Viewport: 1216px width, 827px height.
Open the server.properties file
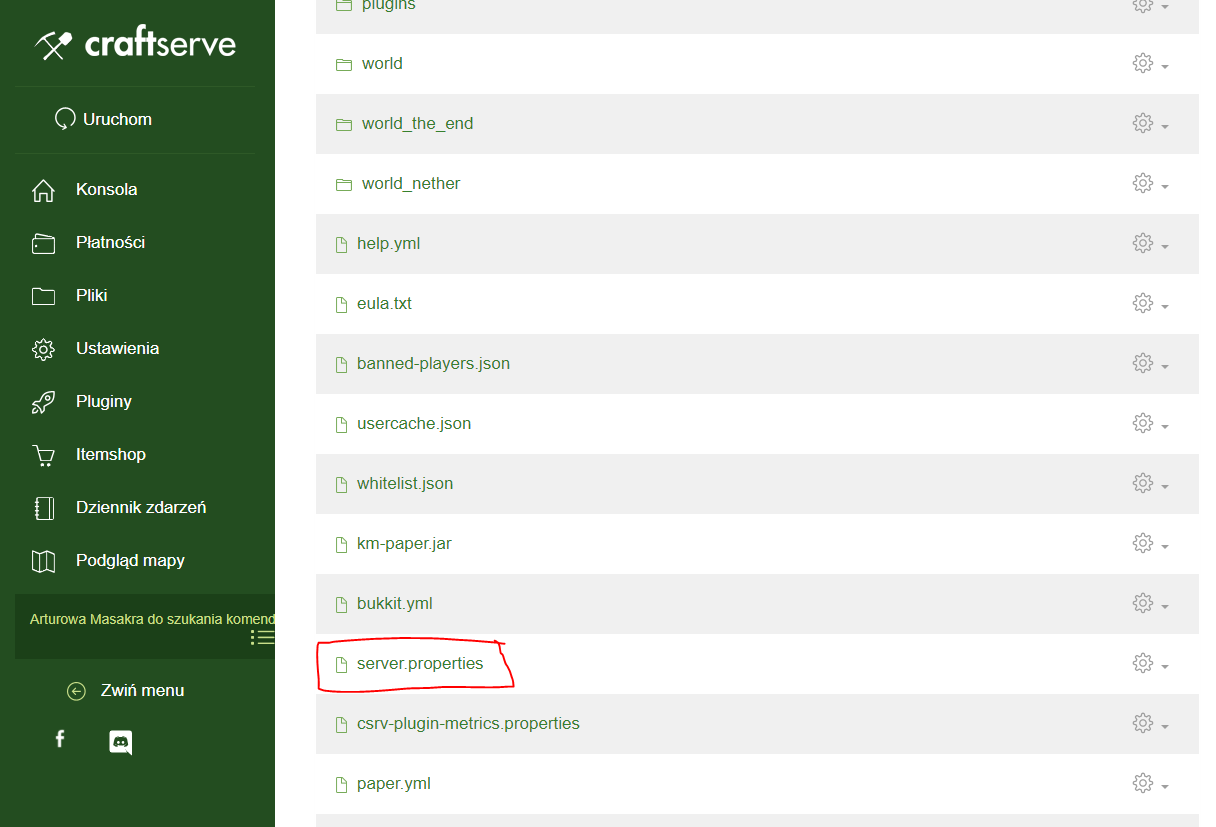419,664
